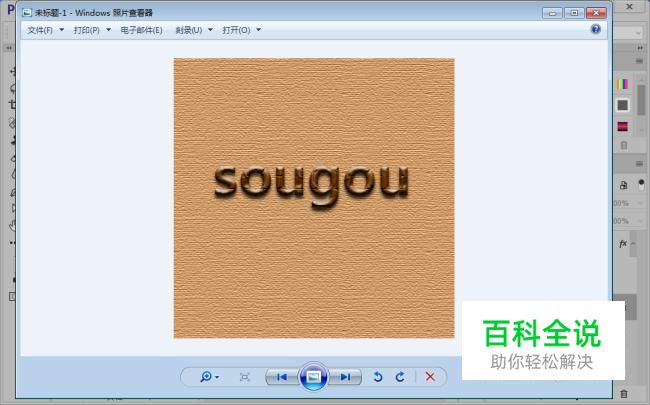650x405 pixels.
Task: Close the Photoshop window behind
Action: (x=629, y=7)
